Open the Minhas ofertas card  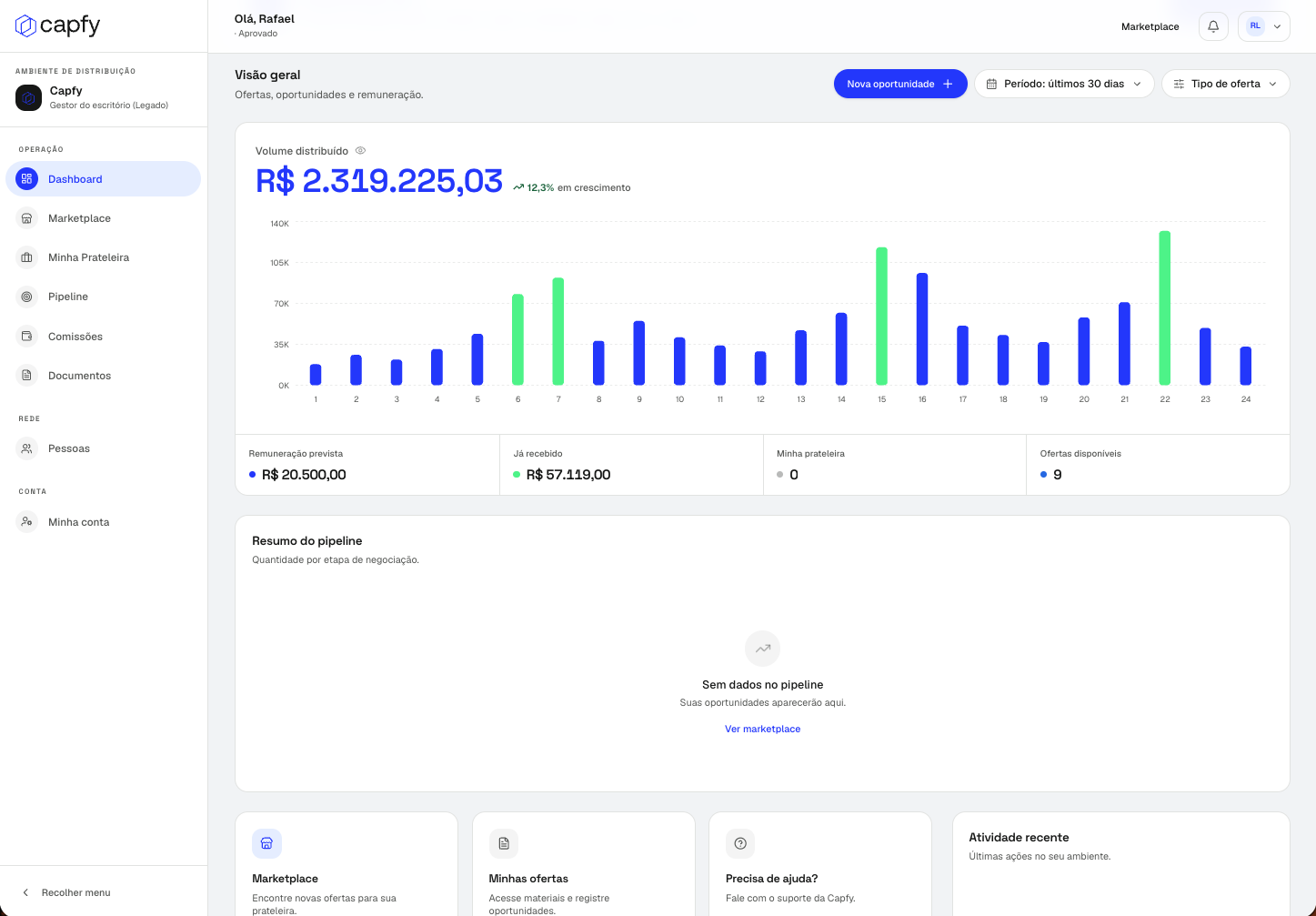point(584,864)
